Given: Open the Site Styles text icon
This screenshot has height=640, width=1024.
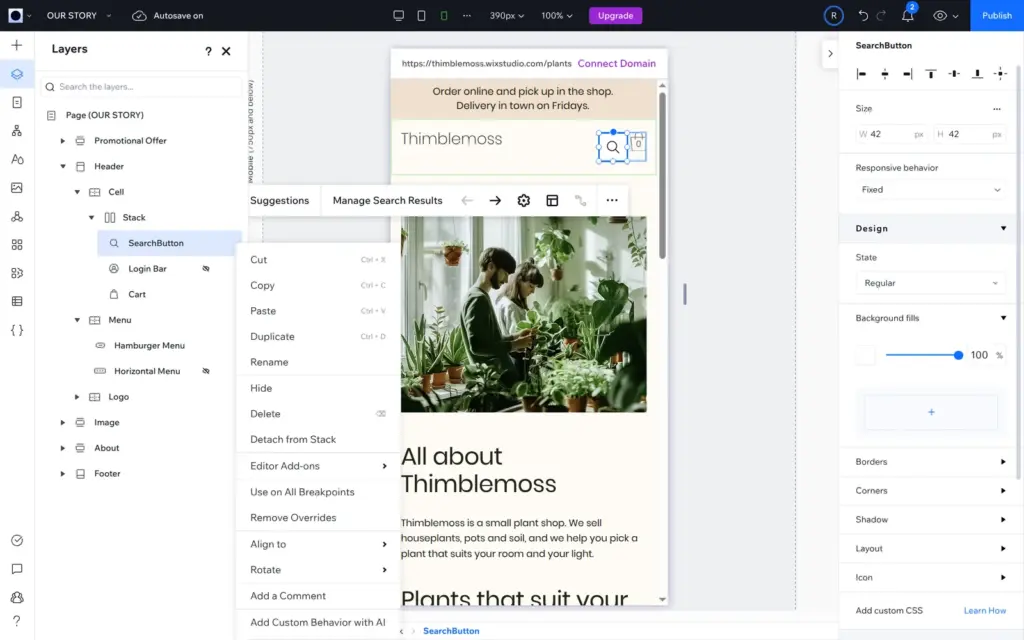Looking at the screenshot, I should click(17, 159).
